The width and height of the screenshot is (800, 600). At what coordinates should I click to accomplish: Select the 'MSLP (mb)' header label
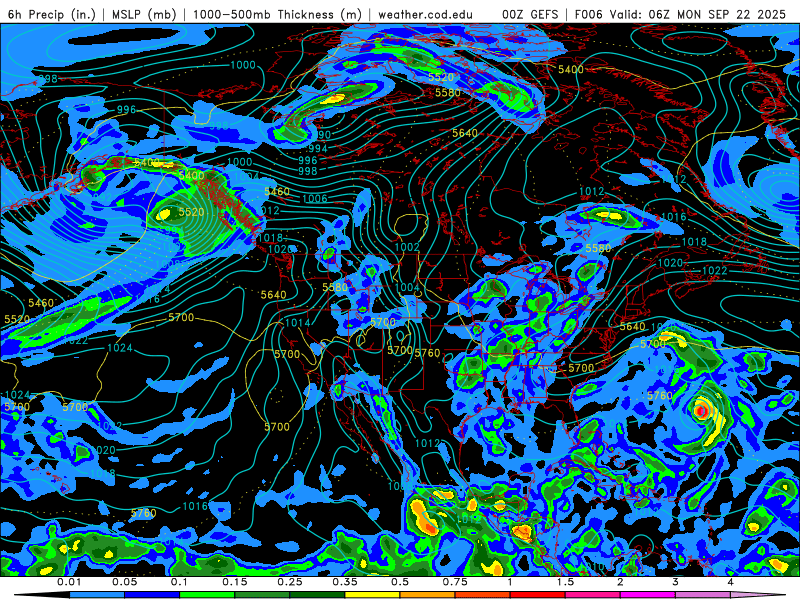(144, 14)
